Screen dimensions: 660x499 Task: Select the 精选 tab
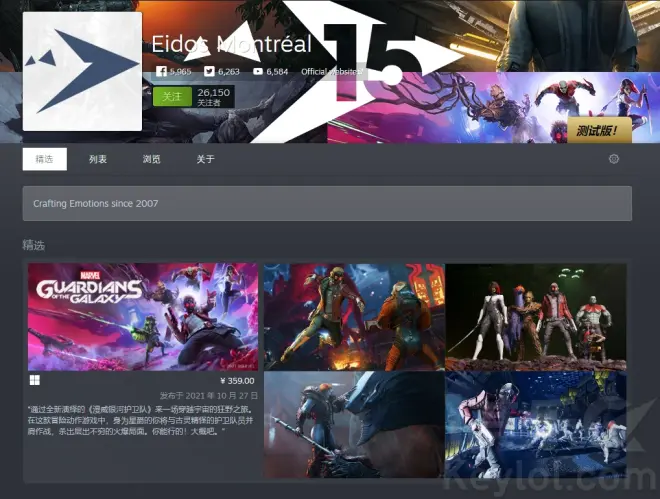[x=45, y=159]
